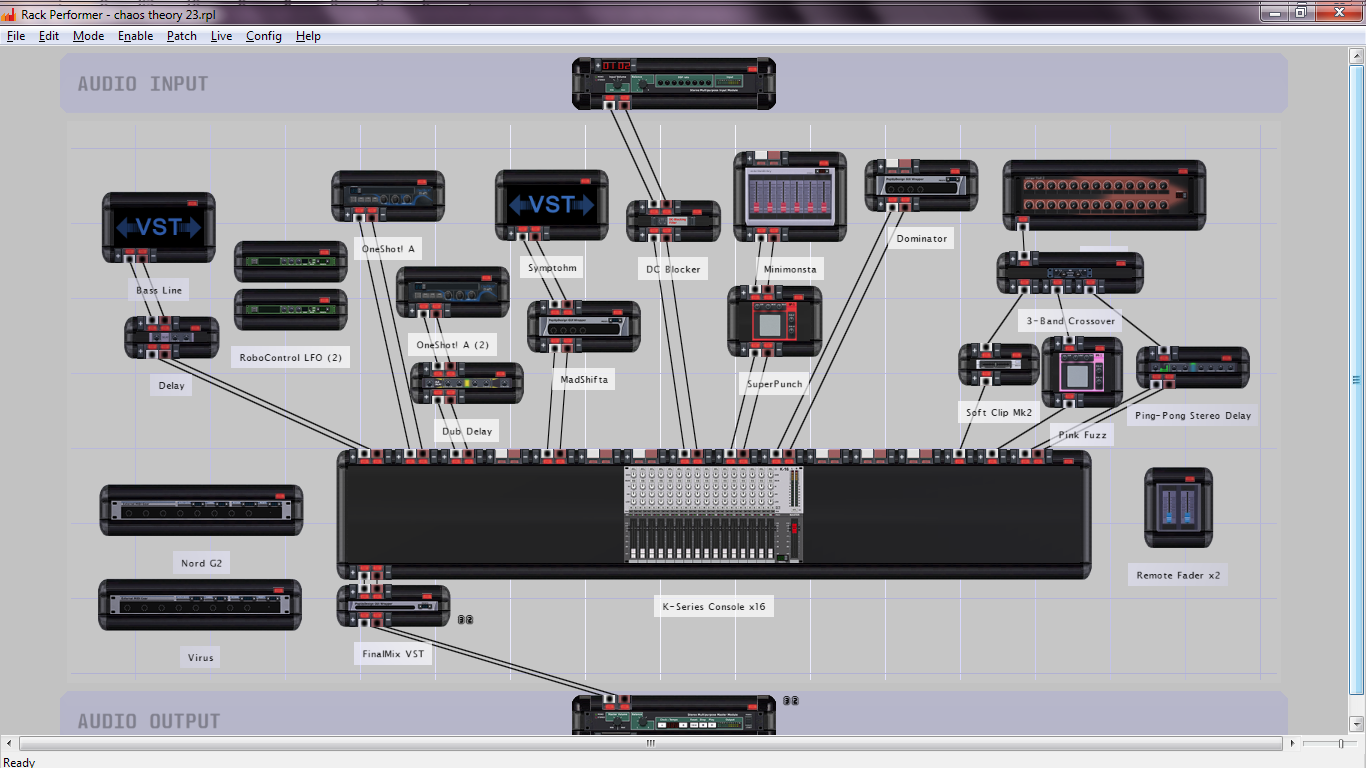Click the horizontal scrollbar thumb
This screenshot has width=1366, height=768.
click(650, 743)
